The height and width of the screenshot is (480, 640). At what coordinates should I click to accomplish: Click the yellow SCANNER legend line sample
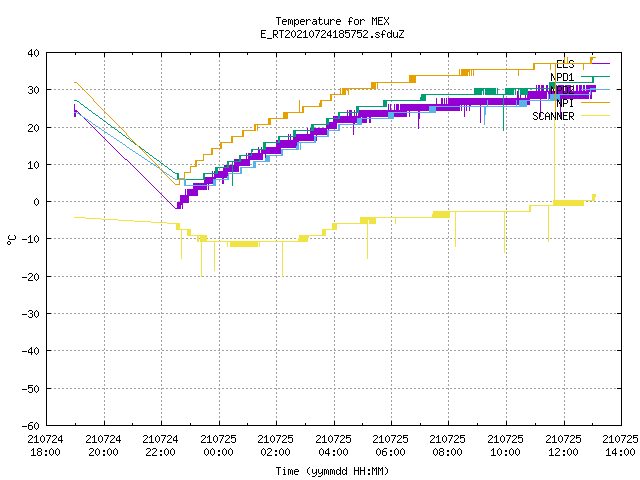point(595,116)
